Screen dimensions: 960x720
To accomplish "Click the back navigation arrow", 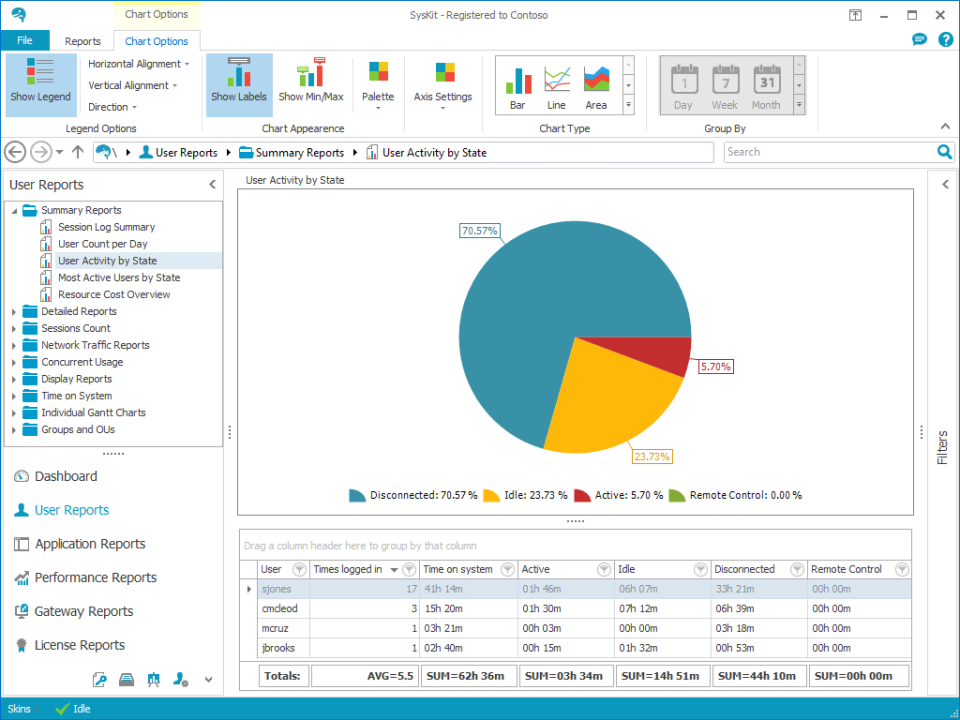I will pyautogui.click(x=15, y=152).
